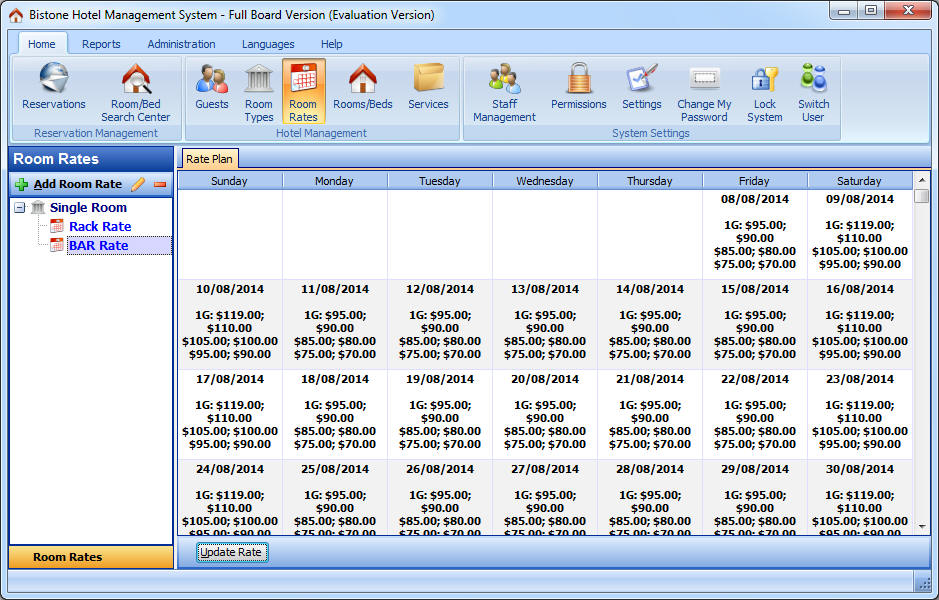The height and width of the screenshot is (600, 939).
Task: Open the Services manager
Action: tap(428, 90)
